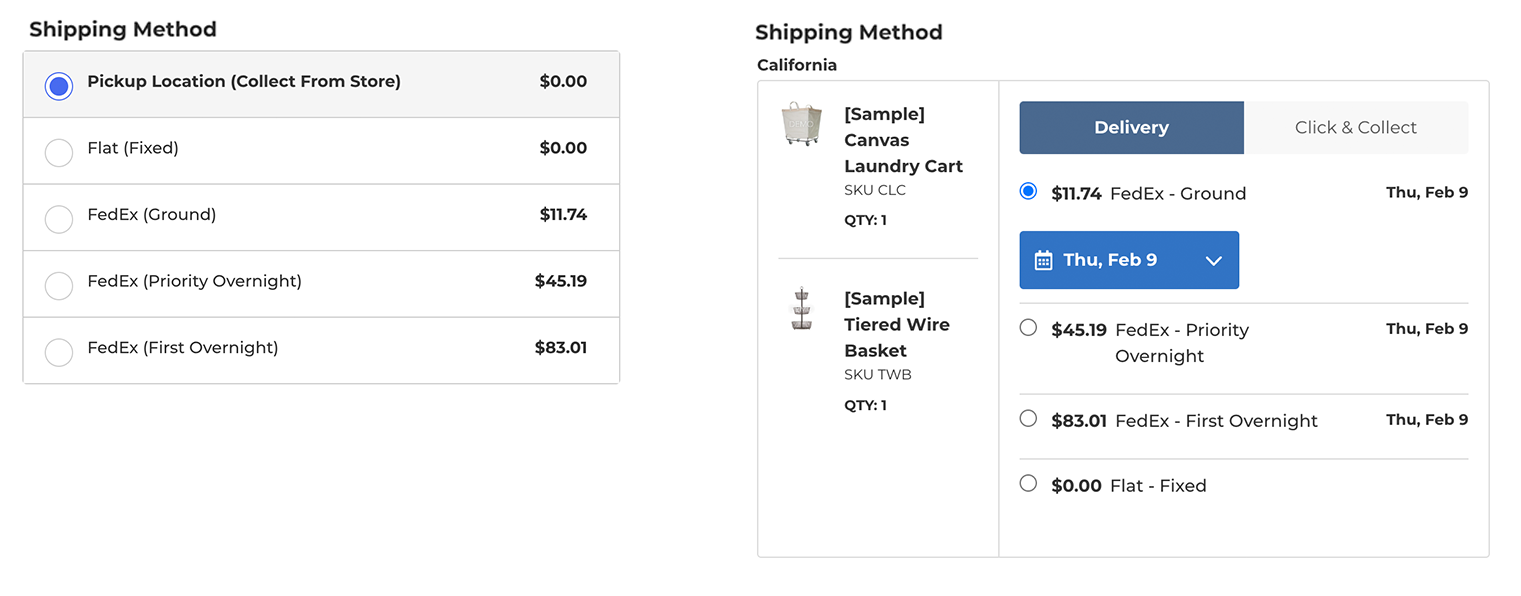This screenshot has height=596, width=1521.
Task: Open the Thu, Feb 9 delivery date dropdown
Action: point(1128,260)
